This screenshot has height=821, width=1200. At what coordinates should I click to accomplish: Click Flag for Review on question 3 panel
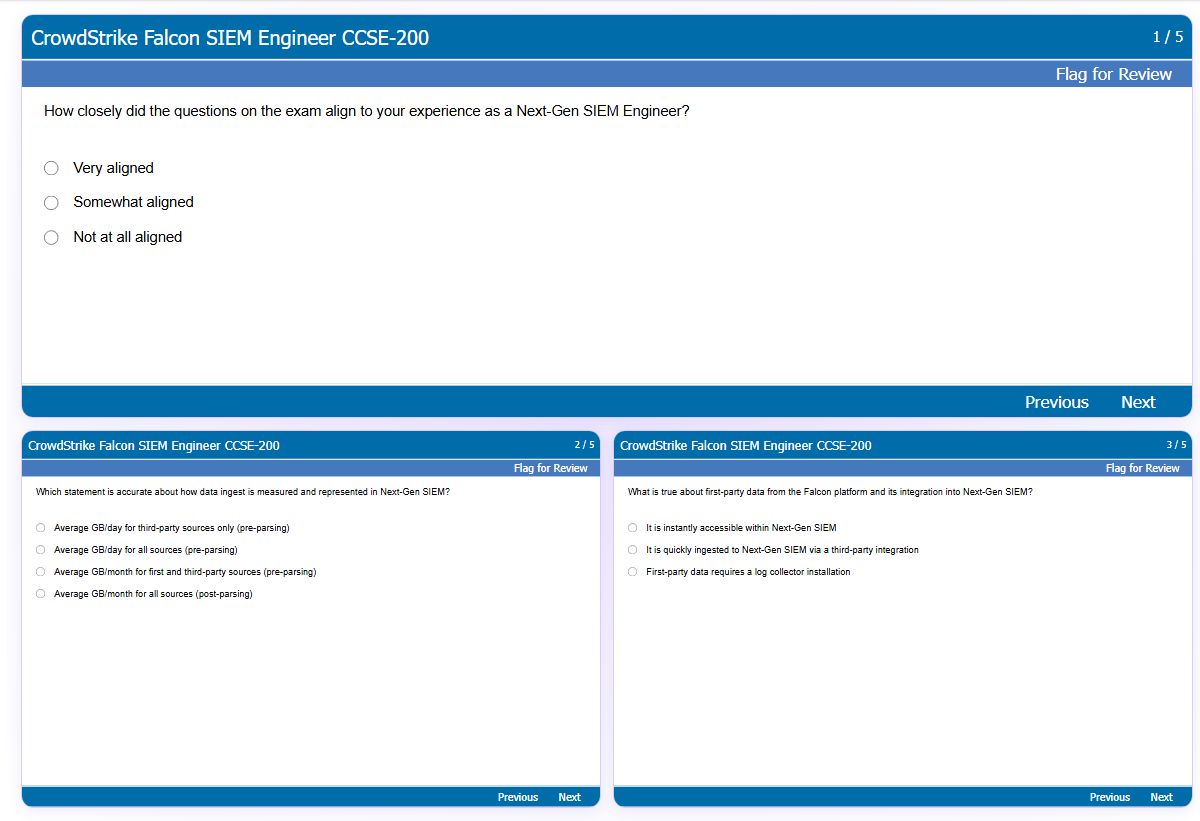(x=1143, y=468)
